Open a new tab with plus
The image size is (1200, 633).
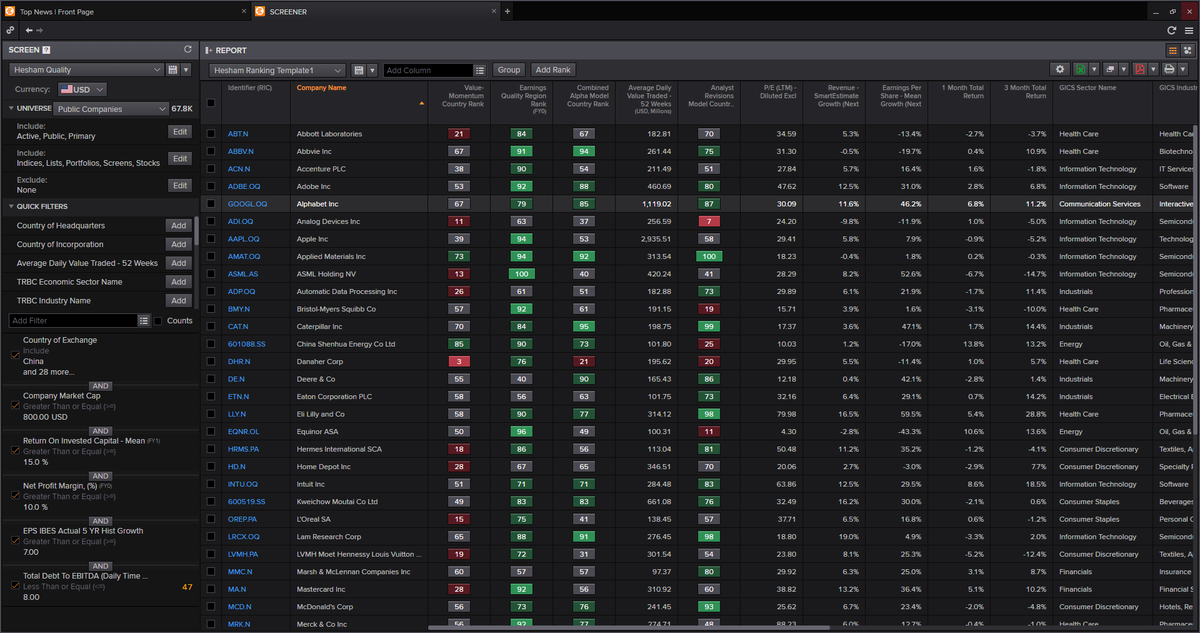pyautogui.click(x=507, y=11)
